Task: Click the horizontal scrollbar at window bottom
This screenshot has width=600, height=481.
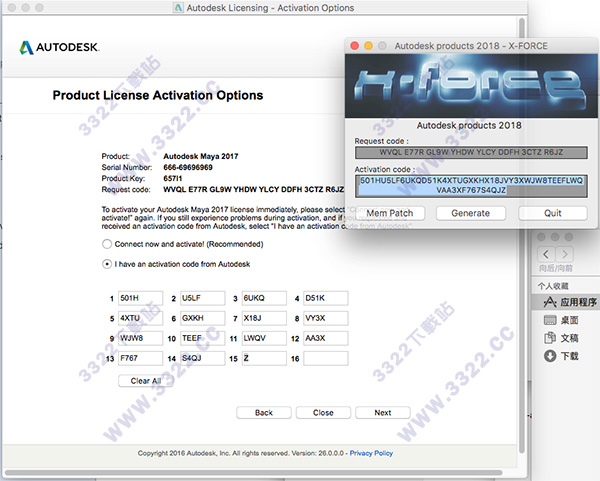Action: pos(253,473)
